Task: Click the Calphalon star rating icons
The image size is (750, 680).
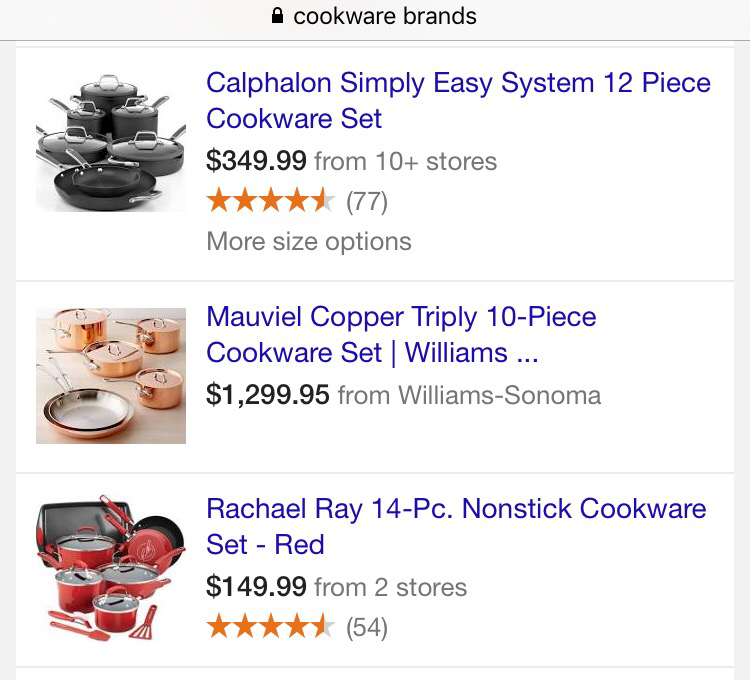Action: click(x=269, y=202)
